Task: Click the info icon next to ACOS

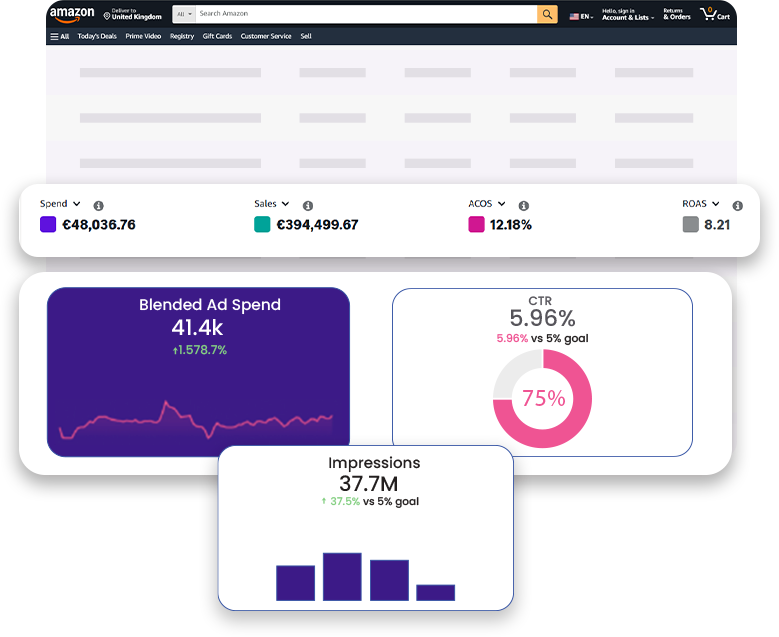Action: [x=524, y=205]
